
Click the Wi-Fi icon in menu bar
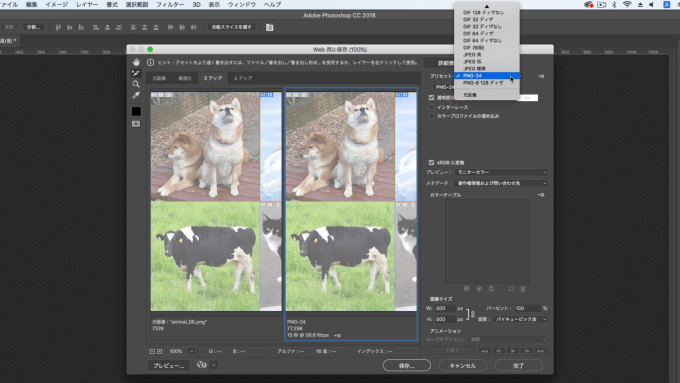click(x=627, y=4)
